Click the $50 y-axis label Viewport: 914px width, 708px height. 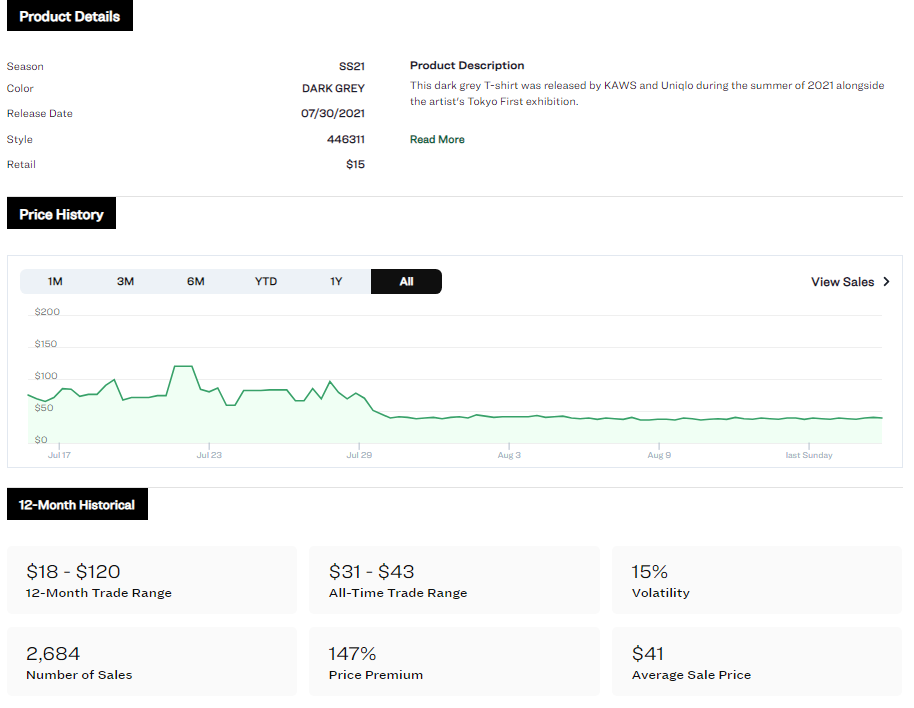tap(44, 408)
